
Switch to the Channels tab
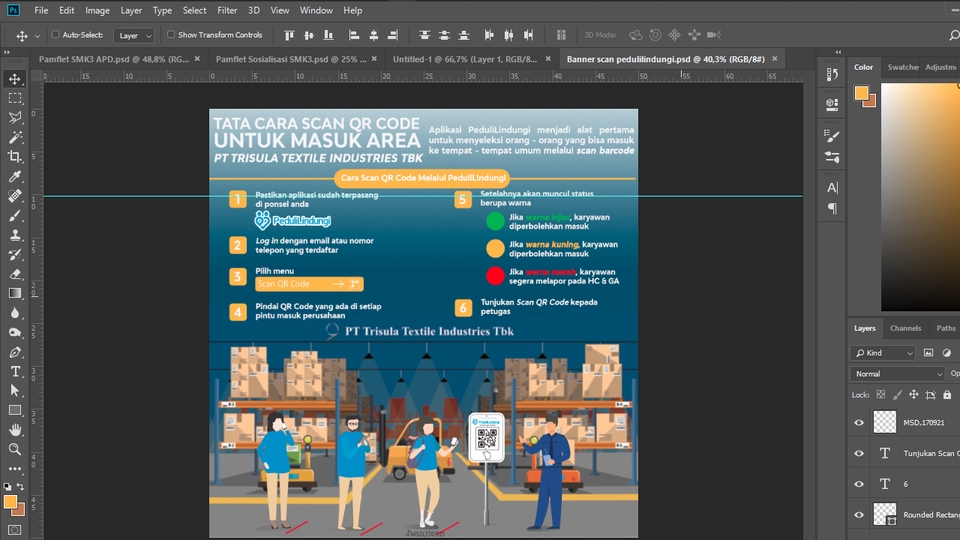pos(905,328)
